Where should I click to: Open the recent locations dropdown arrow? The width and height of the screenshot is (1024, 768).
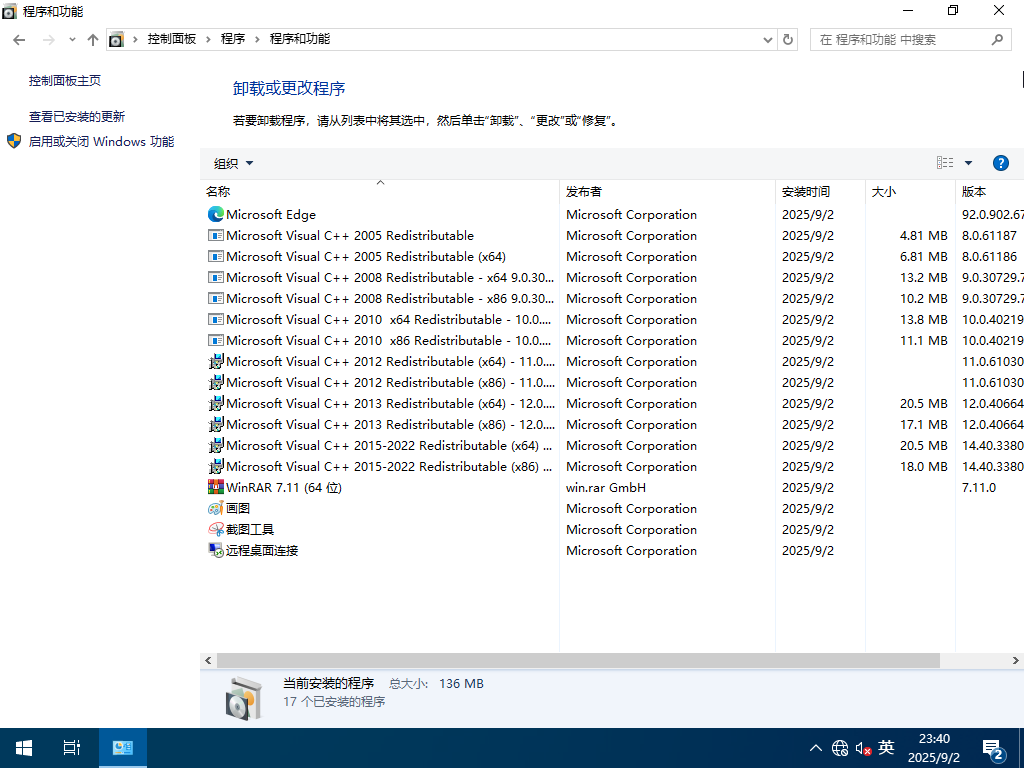point(72,40)
